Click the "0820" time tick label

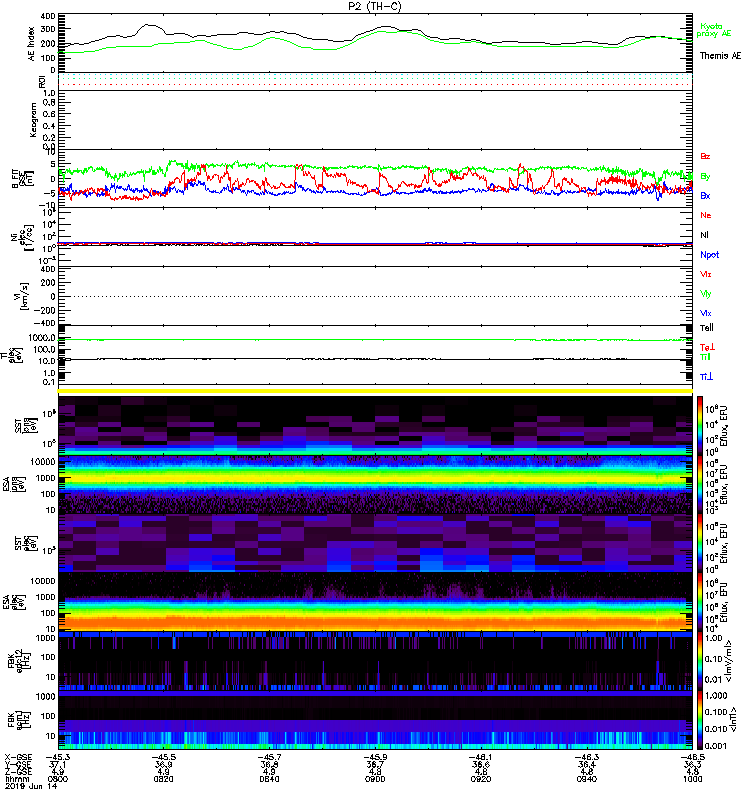click(163, 779)
